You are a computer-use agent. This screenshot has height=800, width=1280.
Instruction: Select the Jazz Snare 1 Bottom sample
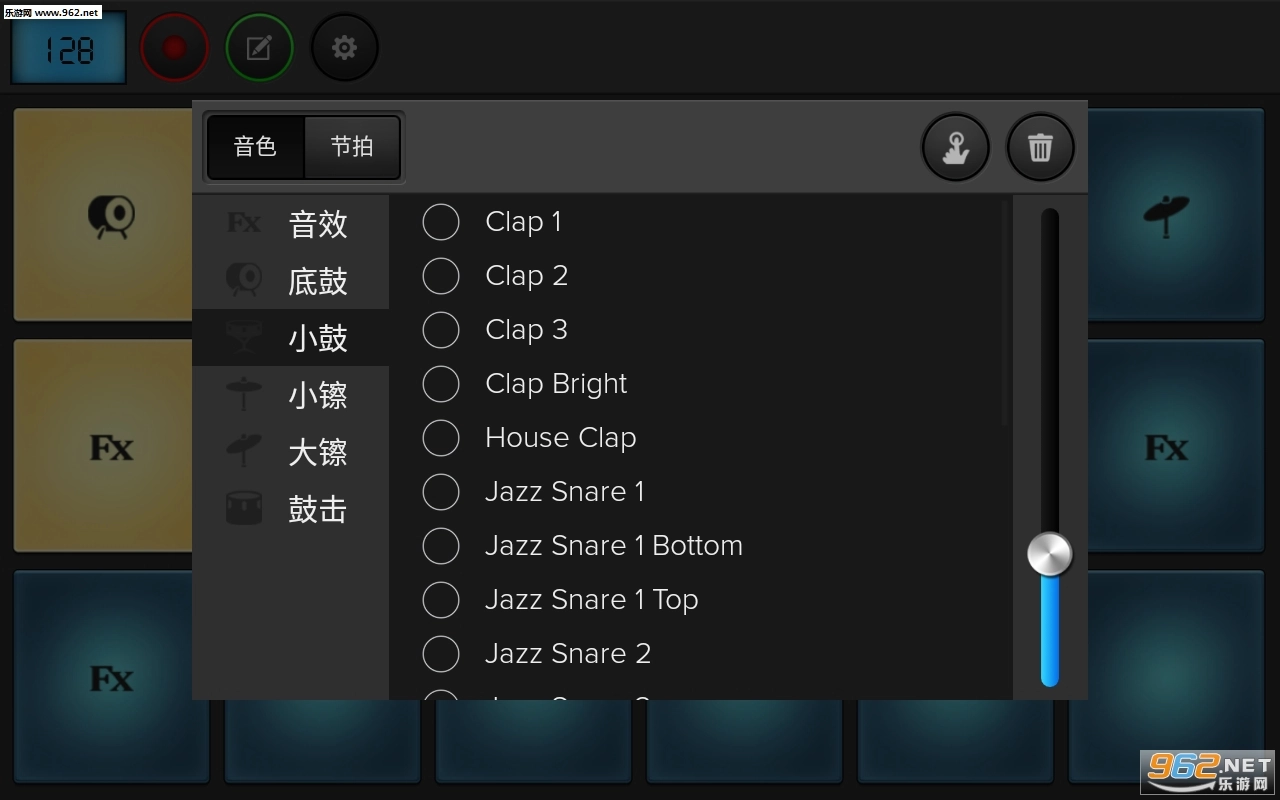click(x=441, y=546)
